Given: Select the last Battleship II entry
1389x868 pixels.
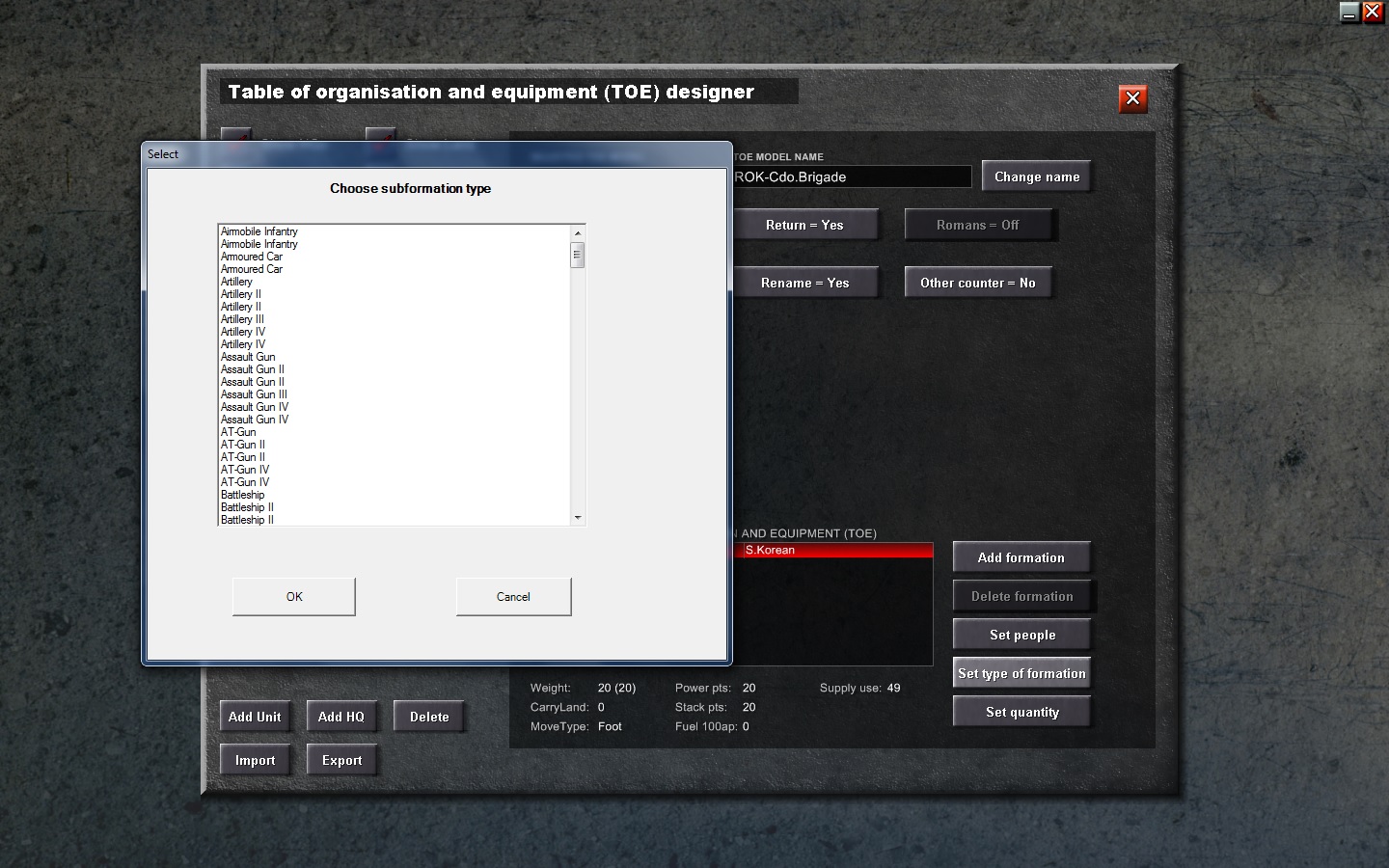Looking at the screenshot, I should [247, 520].
